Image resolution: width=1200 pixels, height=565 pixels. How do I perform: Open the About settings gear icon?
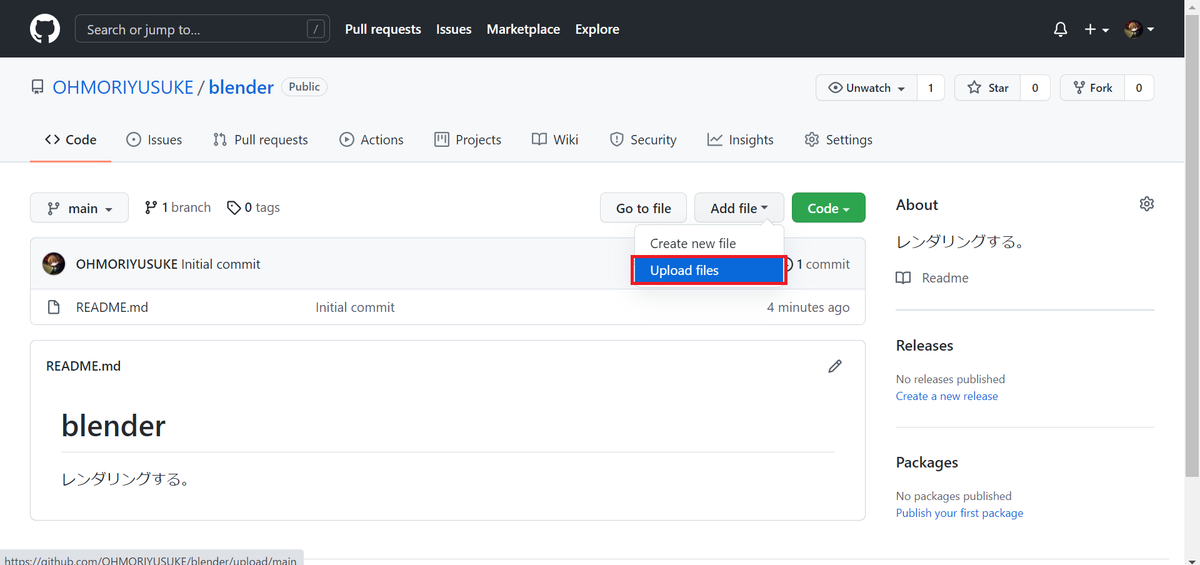point(1146,204)
